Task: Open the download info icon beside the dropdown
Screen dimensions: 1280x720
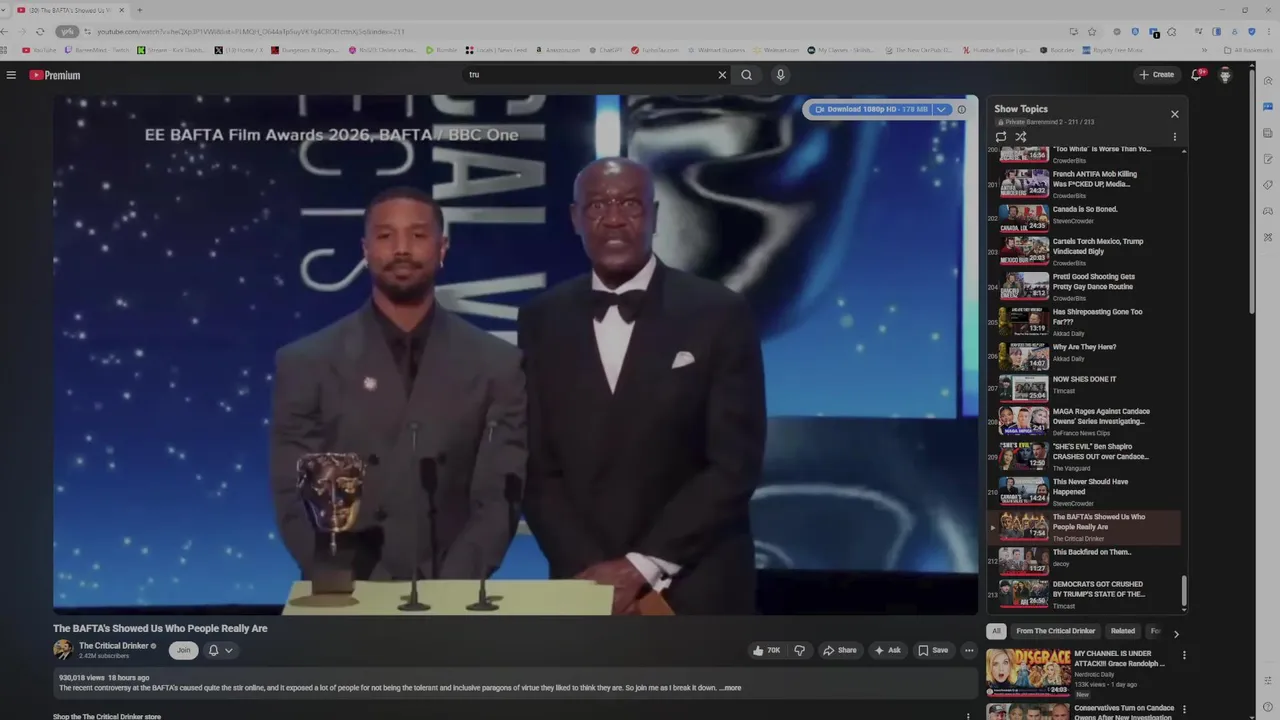Action: click(x=962, y=109)
